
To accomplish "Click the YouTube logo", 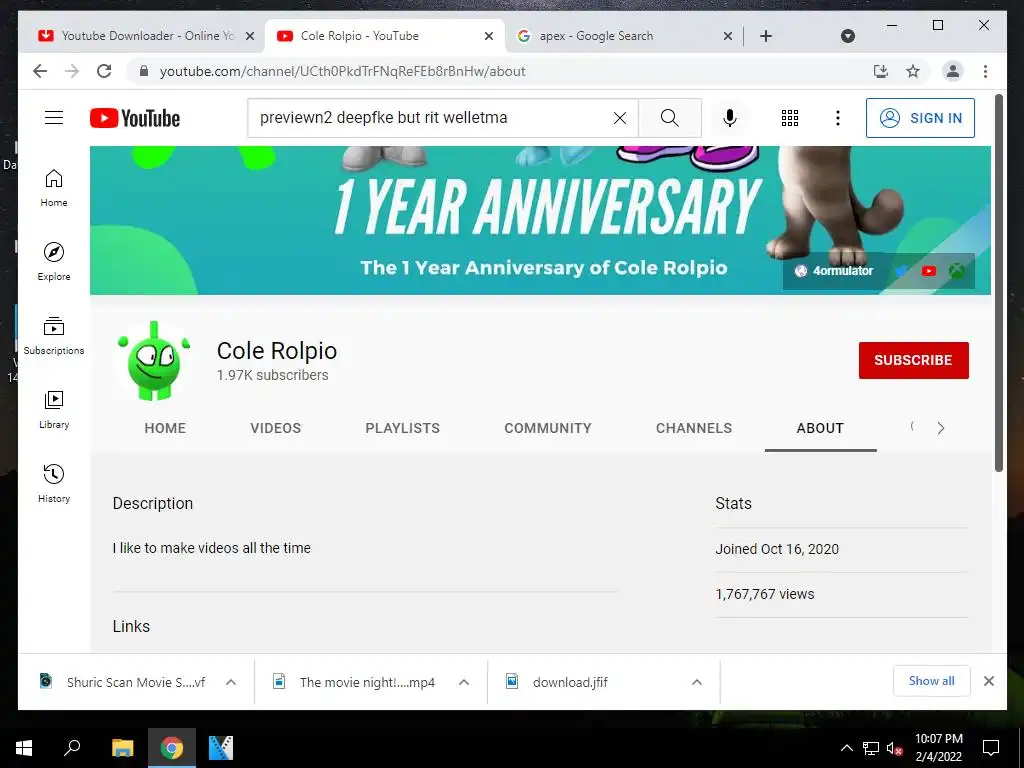I will coord(135,118).
